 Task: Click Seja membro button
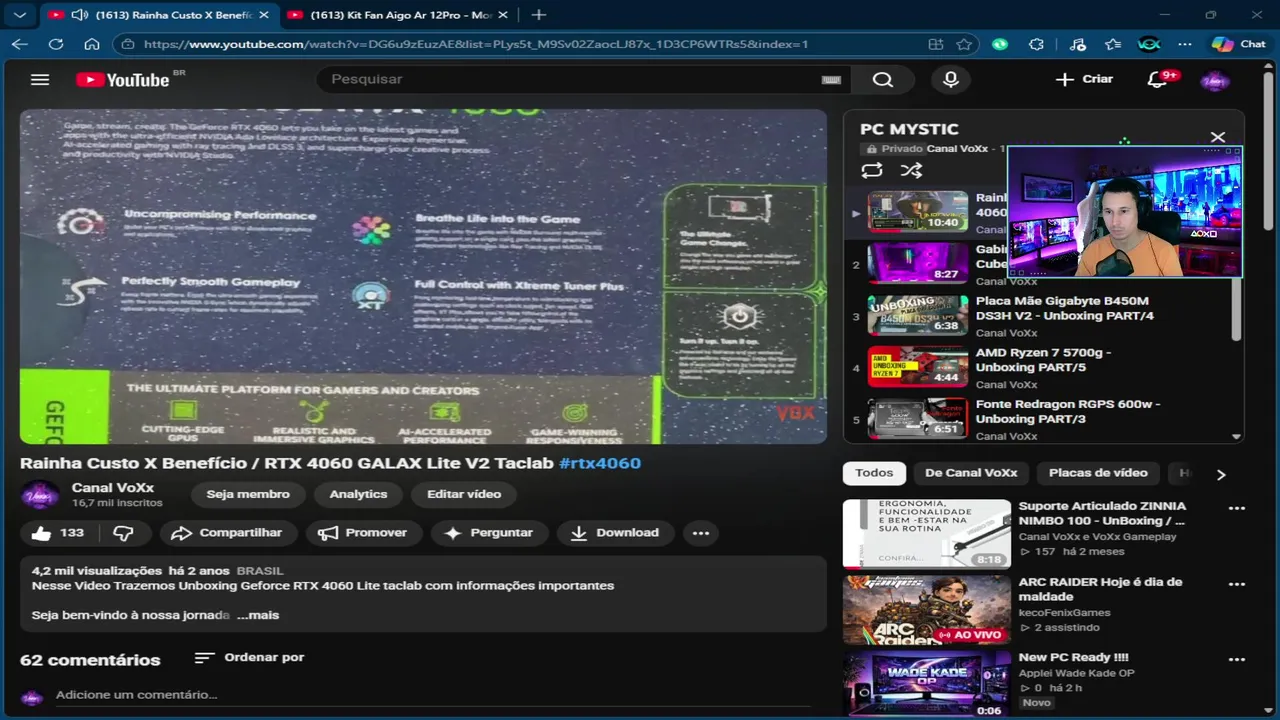(248, 494)
